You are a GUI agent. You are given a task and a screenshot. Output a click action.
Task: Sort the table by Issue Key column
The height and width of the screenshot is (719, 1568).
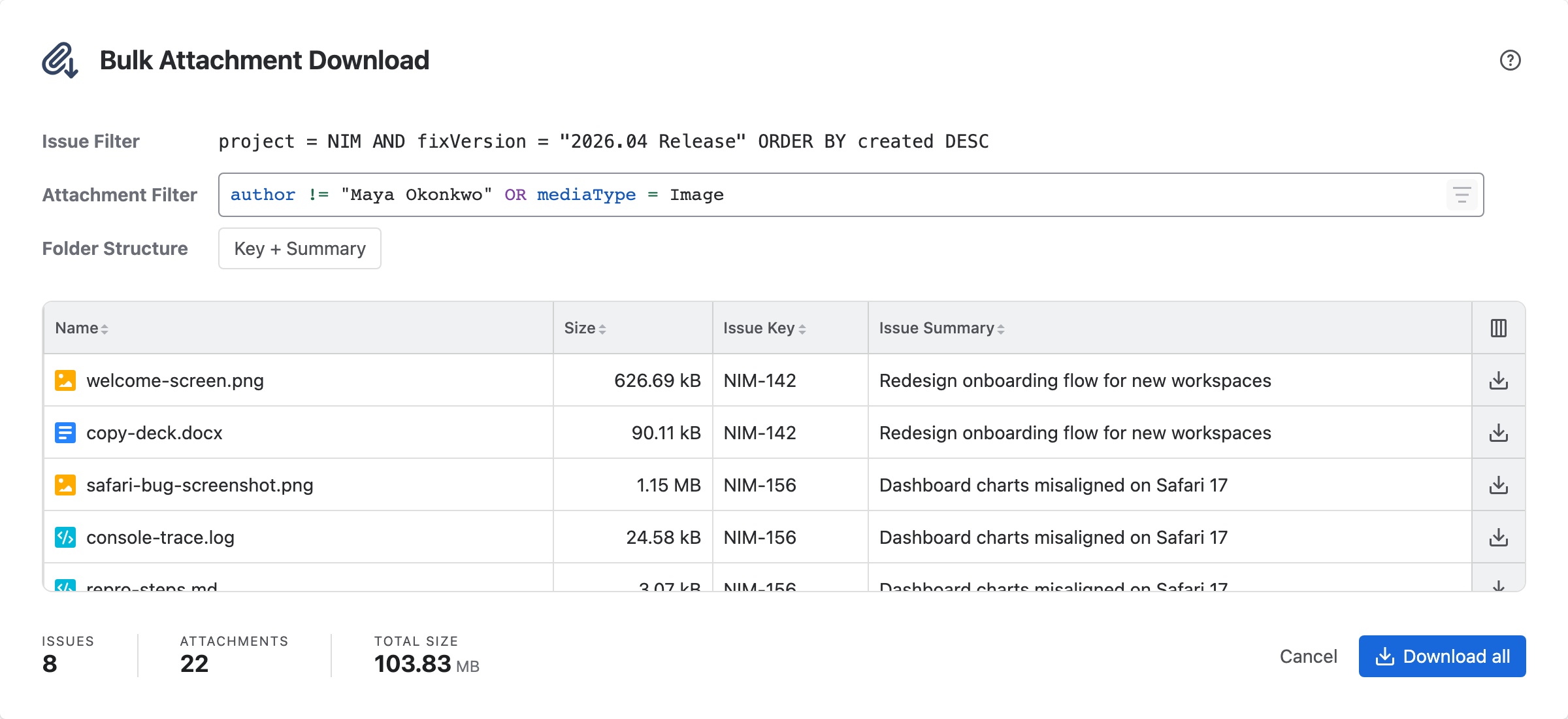pyautogui.click(x=764, y=328)
